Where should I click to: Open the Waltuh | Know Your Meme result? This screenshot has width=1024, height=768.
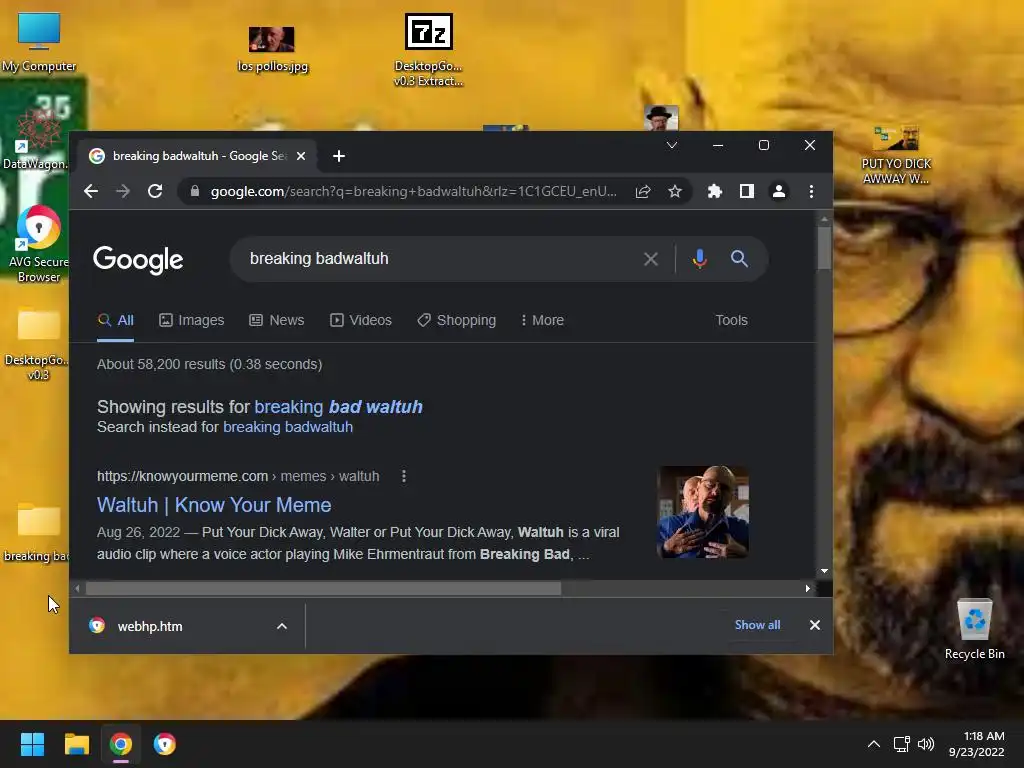[x=214, y=505]
